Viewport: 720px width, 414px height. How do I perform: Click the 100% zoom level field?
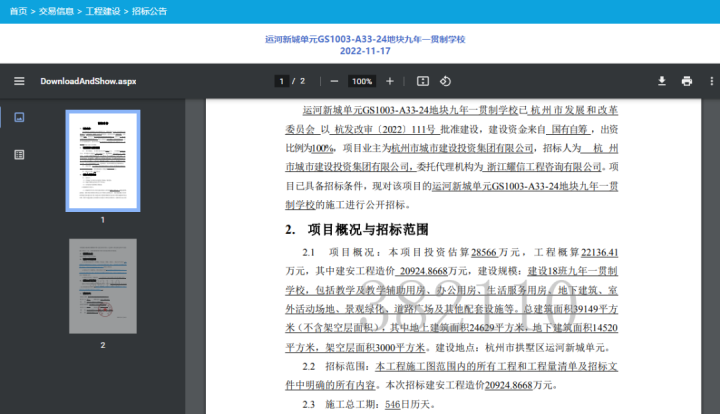pos(362,81)
